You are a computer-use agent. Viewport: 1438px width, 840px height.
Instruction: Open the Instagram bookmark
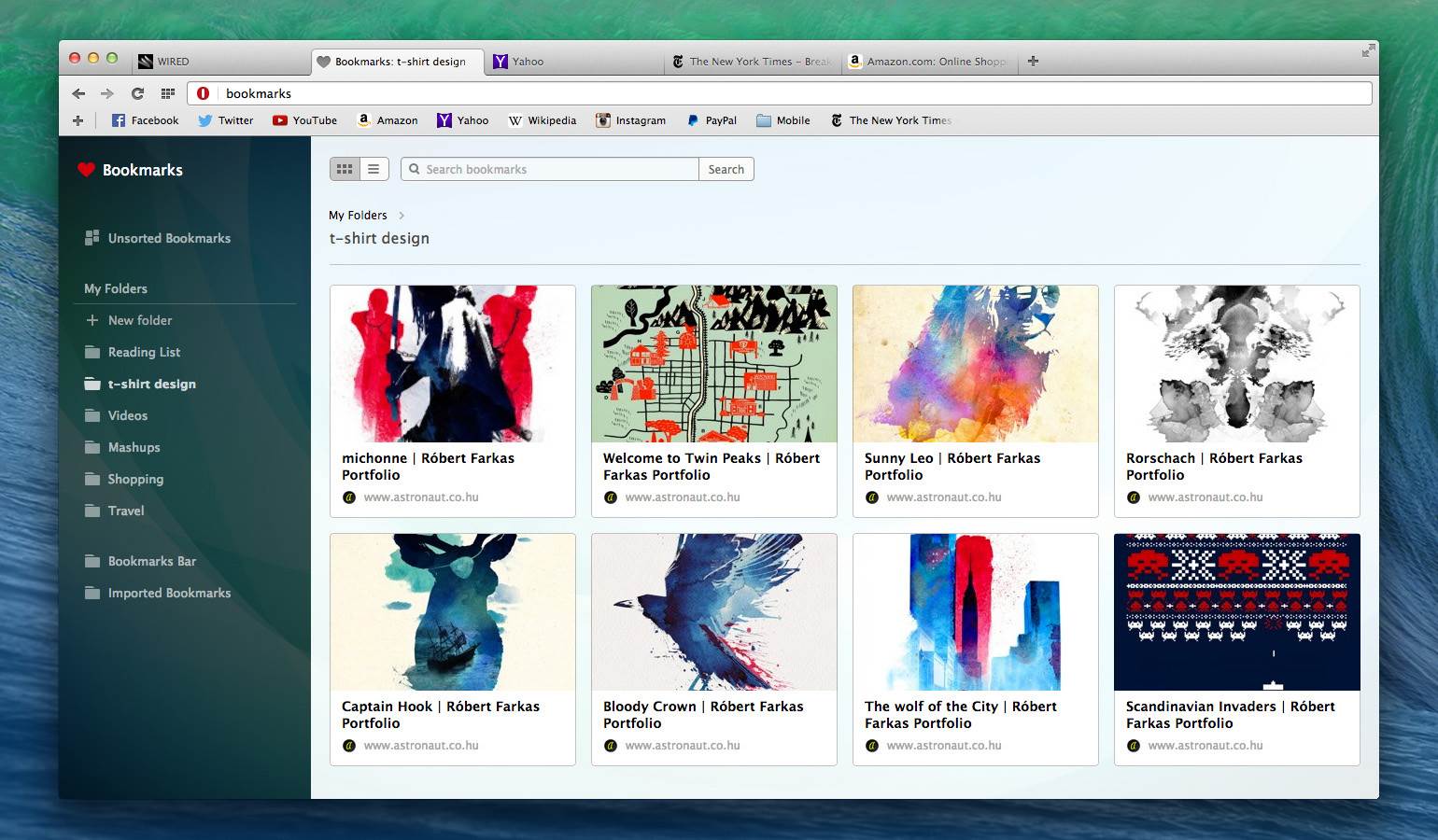click(x=631, y=120)
